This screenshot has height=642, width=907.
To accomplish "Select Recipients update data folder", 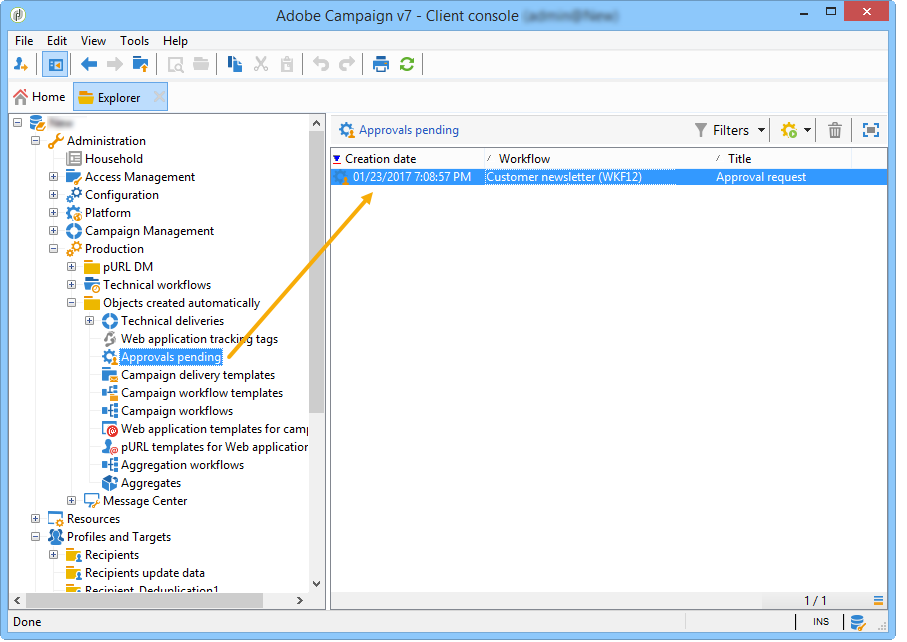I will tap(145, 573).
